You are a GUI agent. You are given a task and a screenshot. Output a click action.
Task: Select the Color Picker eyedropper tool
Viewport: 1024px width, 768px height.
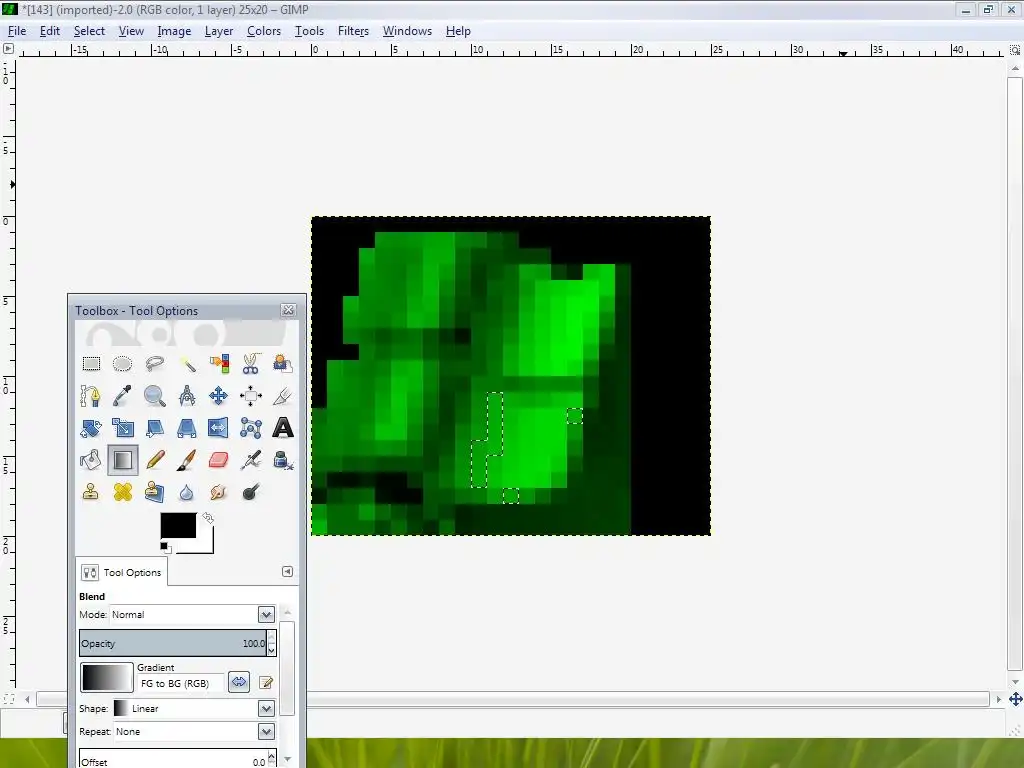pos(122,396)
